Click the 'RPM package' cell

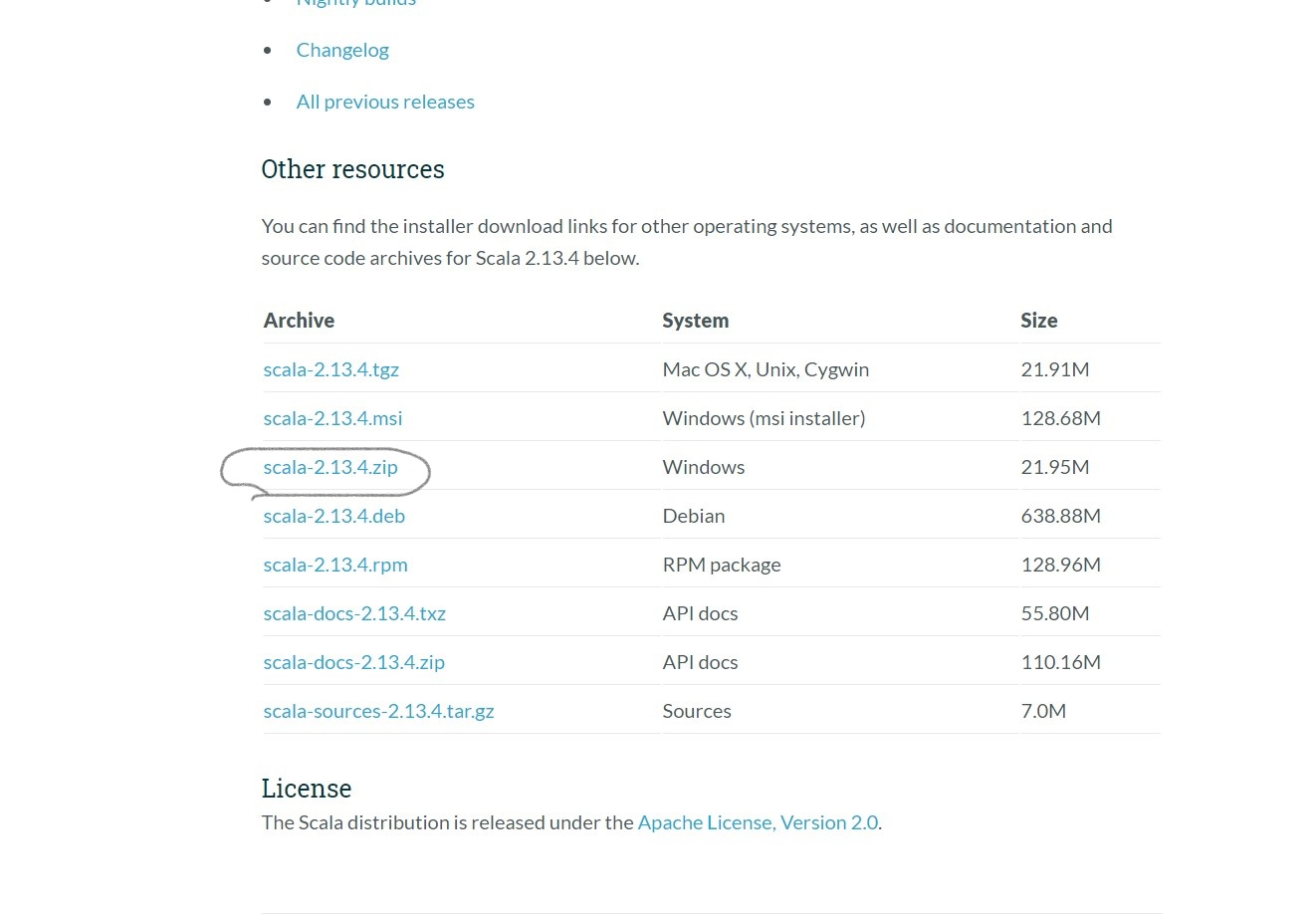point(721,565)
